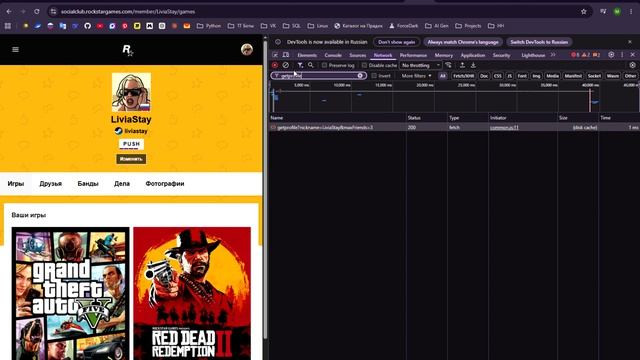
Task: Open the Python bookmarks folder
Action: 209,26
